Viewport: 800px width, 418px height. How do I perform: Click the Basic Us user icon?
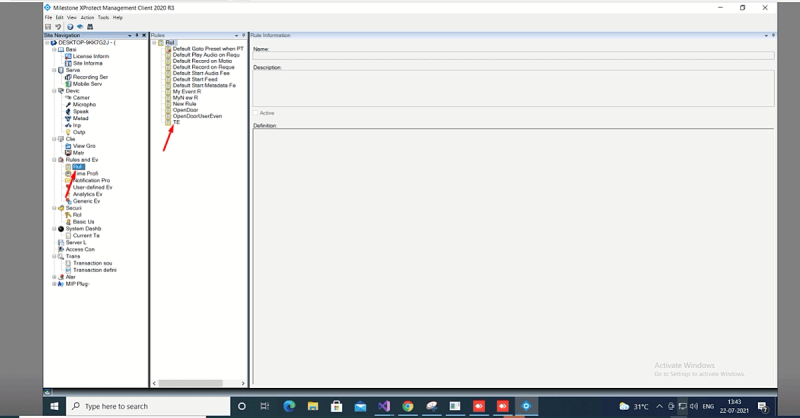68,222
